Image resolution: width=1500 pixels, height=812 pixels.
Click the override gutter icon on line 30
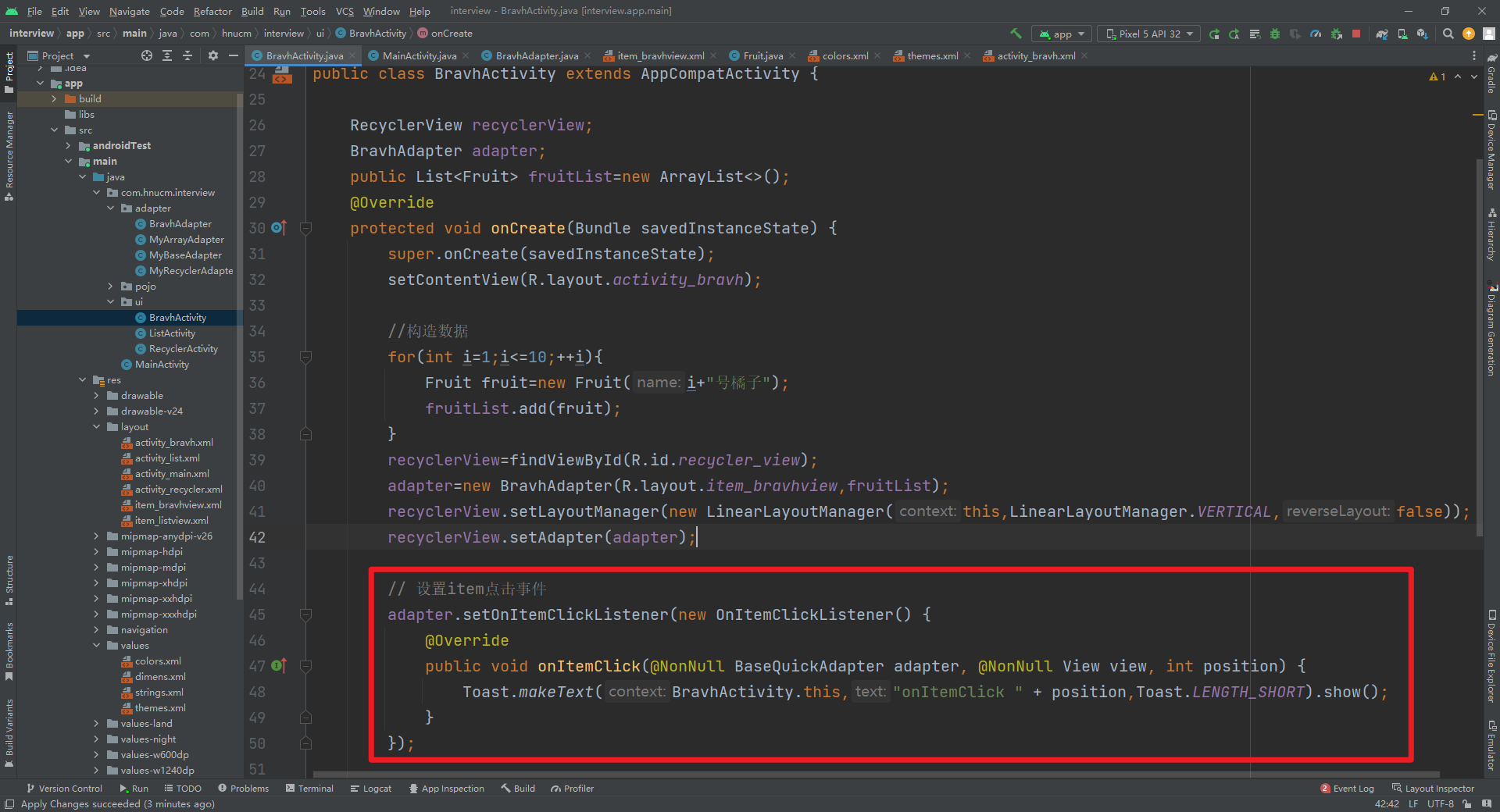279,228
